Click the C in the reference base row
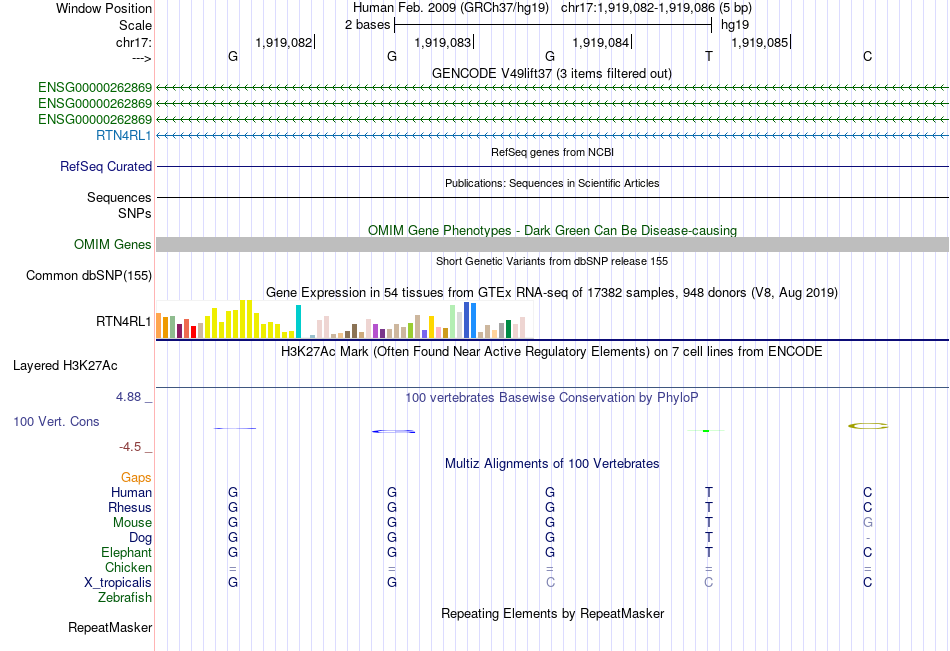 (868, 56)
